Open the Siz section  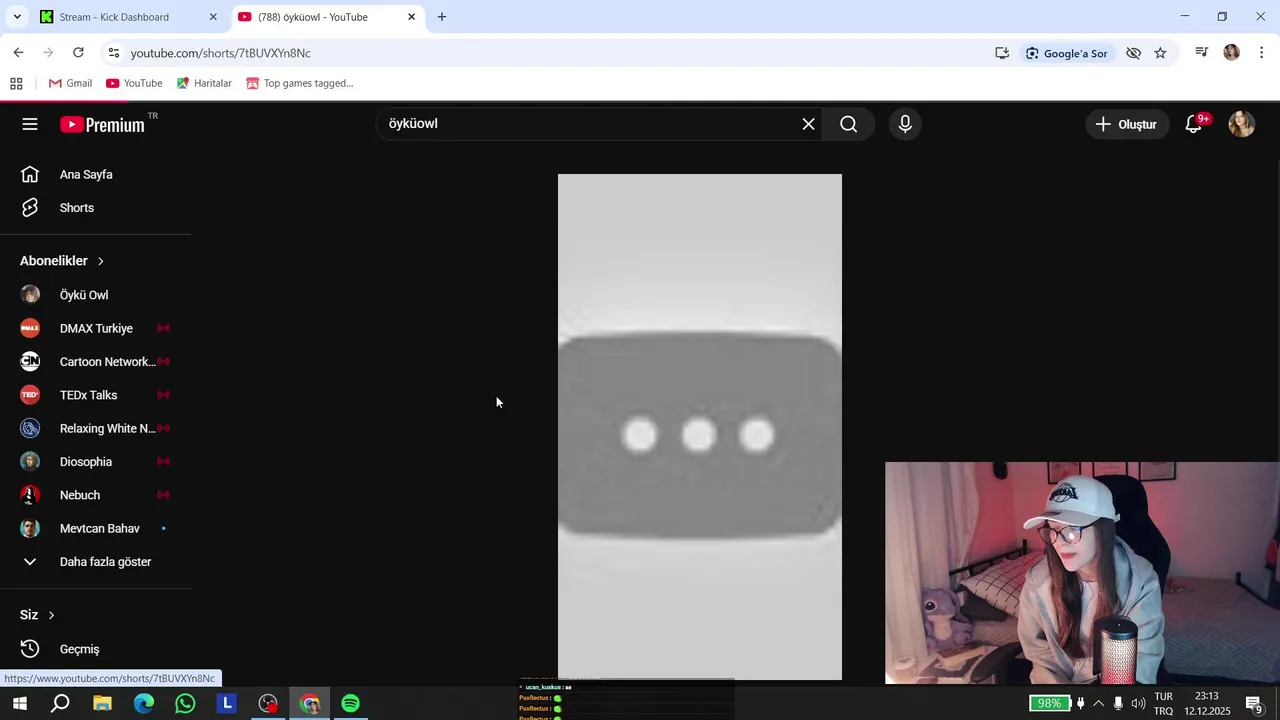coord(37,615)
